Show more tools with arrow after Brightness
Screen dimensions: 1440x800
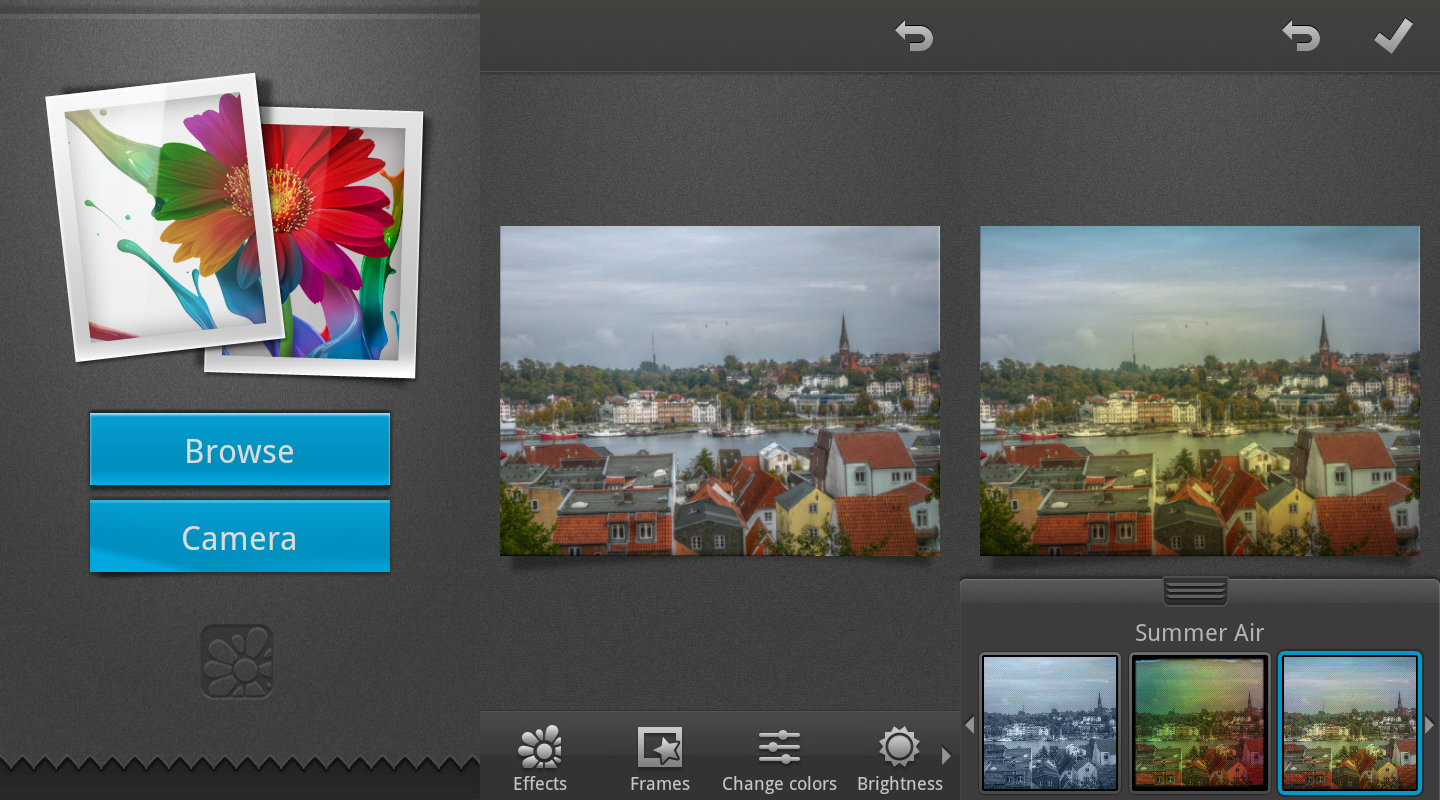pyautogui.click(x=946, y=756)
